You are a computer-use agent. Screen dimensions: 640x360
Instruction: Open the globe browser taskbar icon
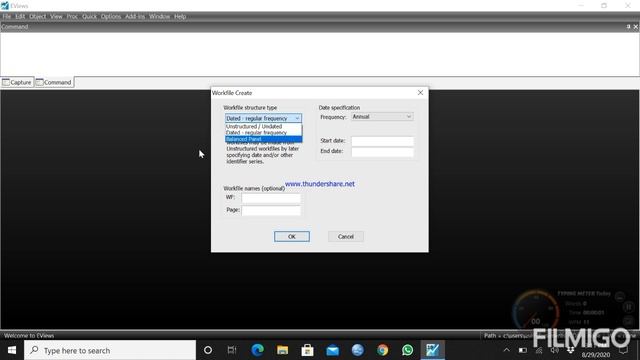(358, 350)
